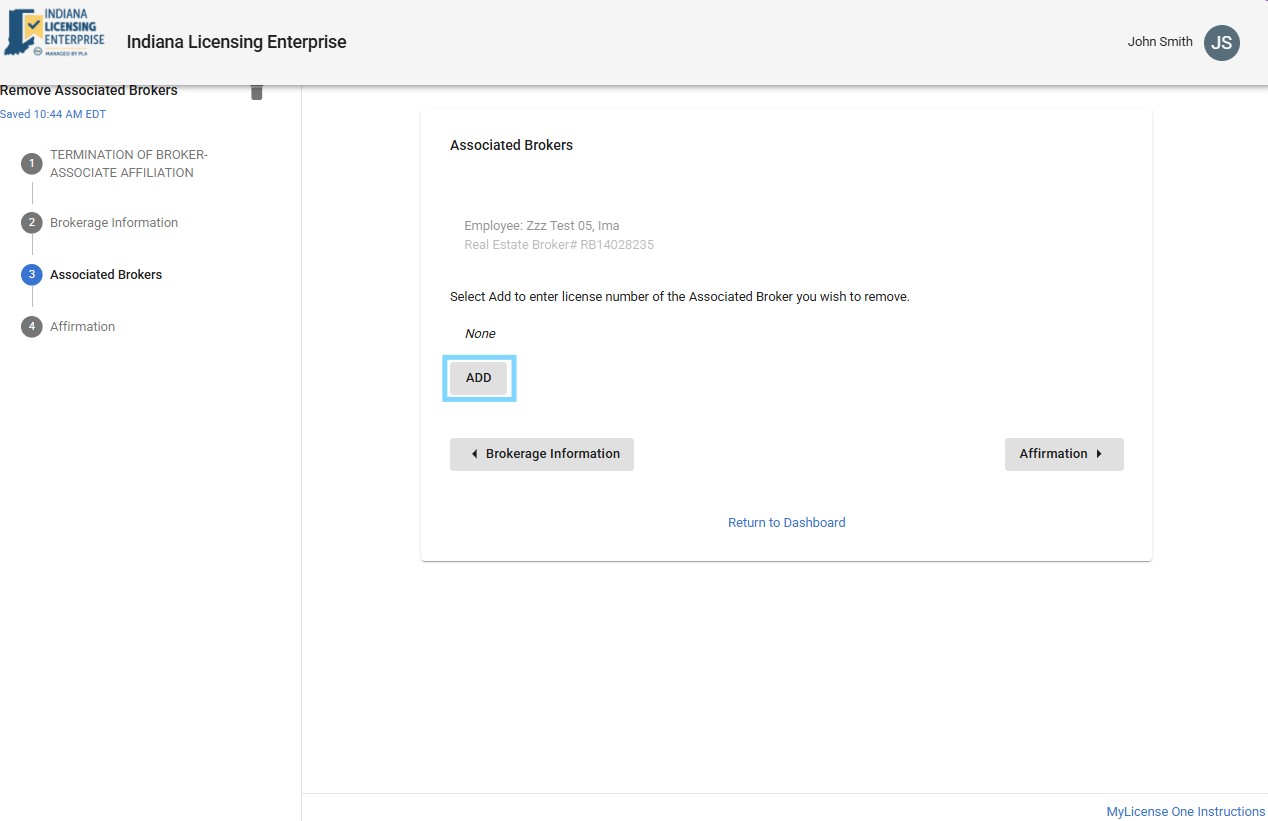Follow the Return to Dashboard link
This screenshot has width=1268, height=821.
coord(786,523)
